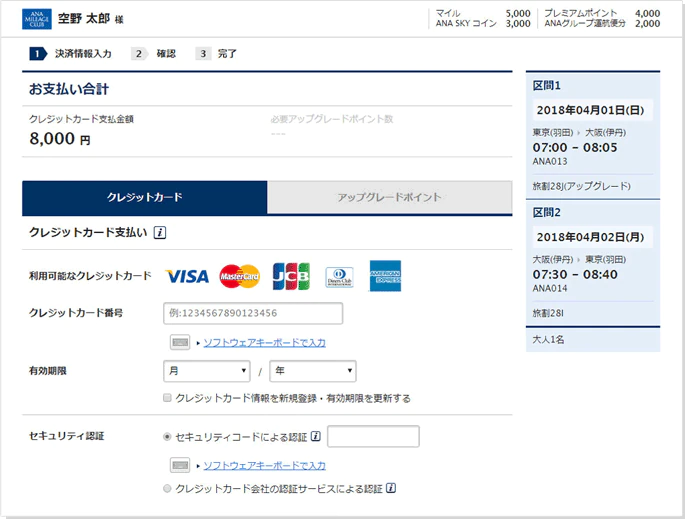
Task: Switch to the アップグレードポイント tab
Action: [x=389, y=197]
